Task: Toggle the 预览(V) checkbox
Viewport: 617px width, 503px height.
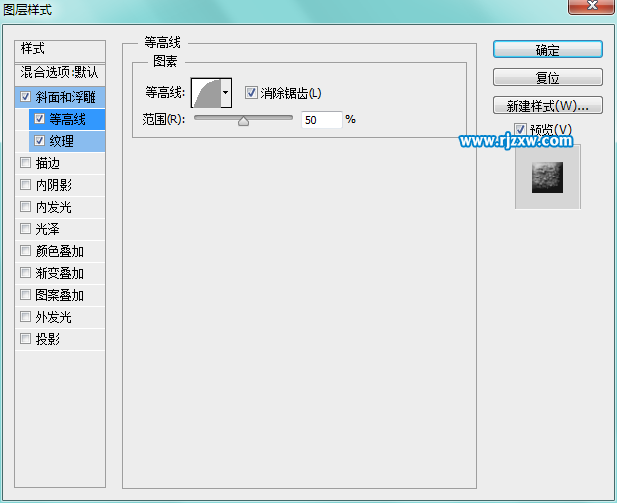Action: tap(520, 129)
